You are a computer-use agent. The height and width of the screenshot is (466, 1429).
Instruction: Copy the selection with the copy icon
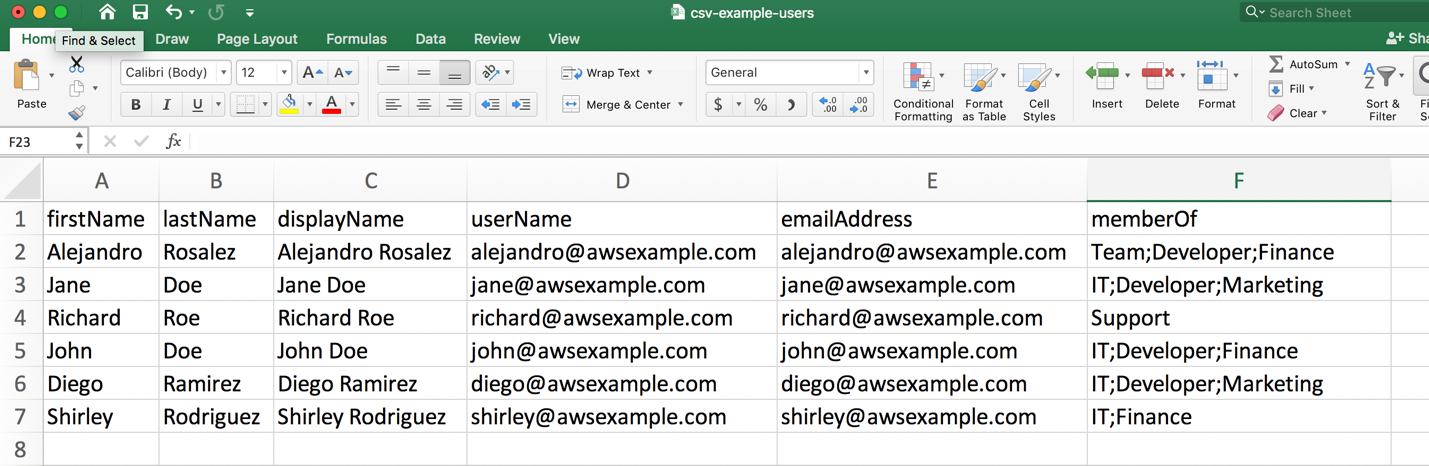[76, 89]
